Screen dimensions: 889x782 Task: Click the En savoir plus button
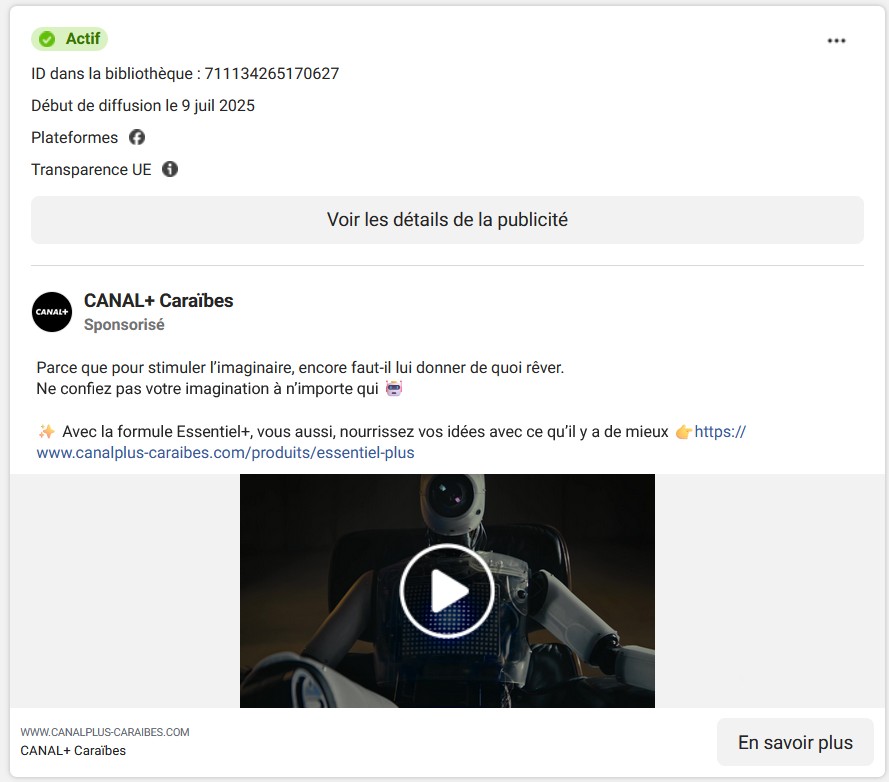(x=795, y=742)
